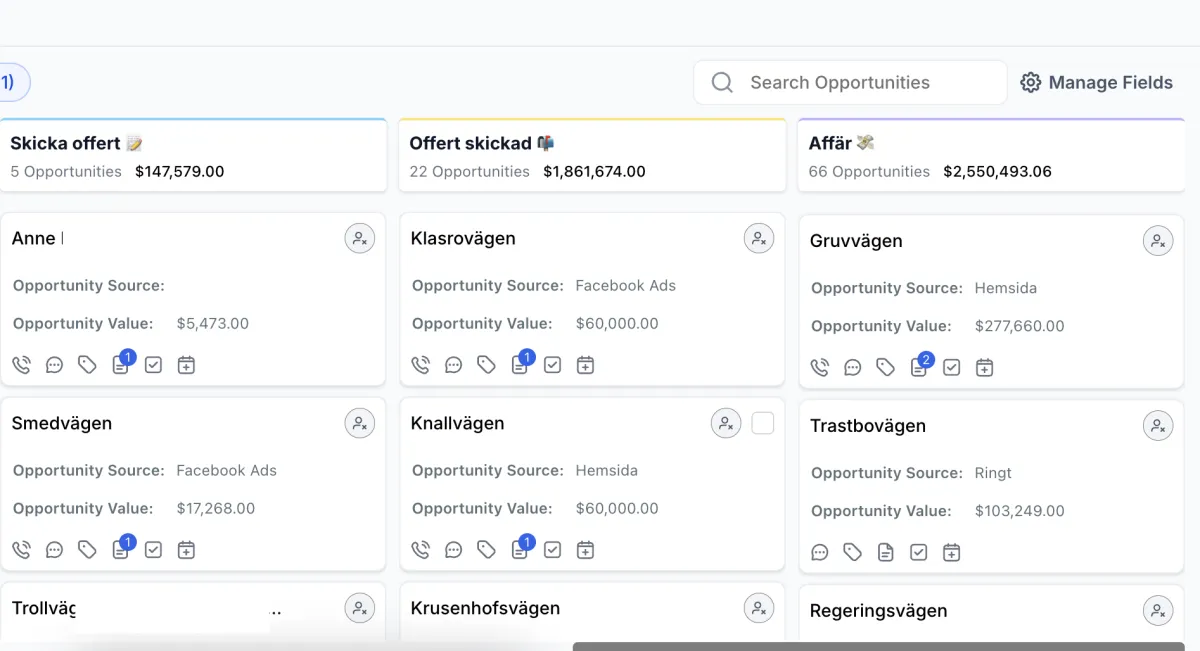1200x651 pixels.
Task: Open notes icon on Gruvvägen card
Action: tap(918, 368)
